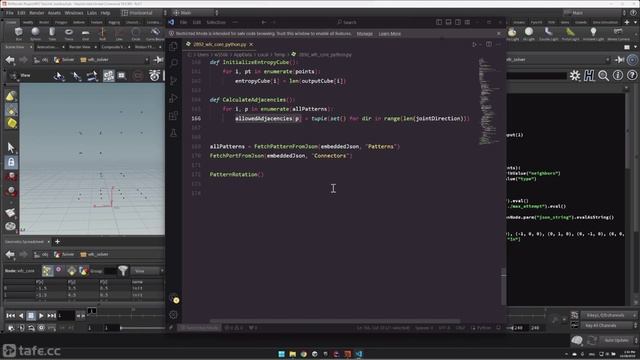
Task: Open the Houdini File menu
Action: coord(9,13)
